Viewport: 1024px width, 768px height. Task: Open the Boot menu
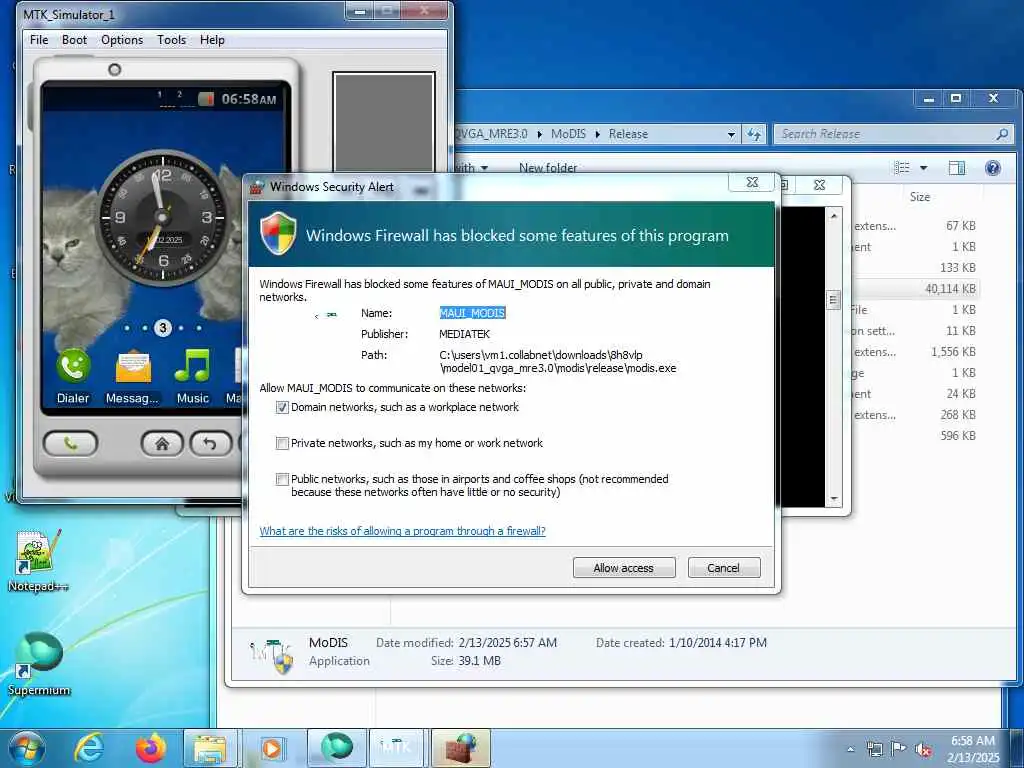coord(74,40)
